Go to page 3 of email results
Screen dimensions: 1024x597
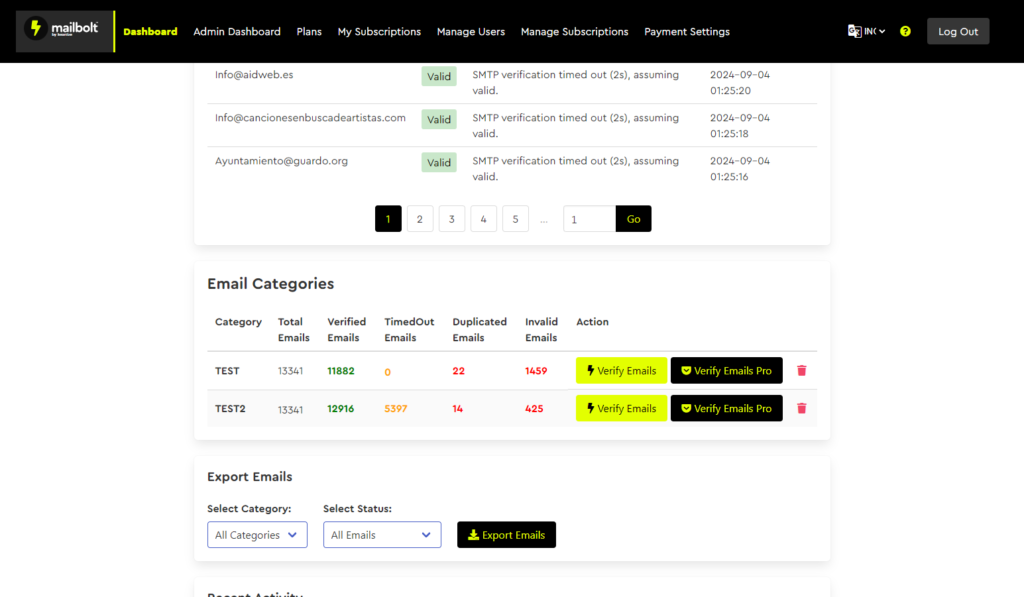tap(451, 218)
